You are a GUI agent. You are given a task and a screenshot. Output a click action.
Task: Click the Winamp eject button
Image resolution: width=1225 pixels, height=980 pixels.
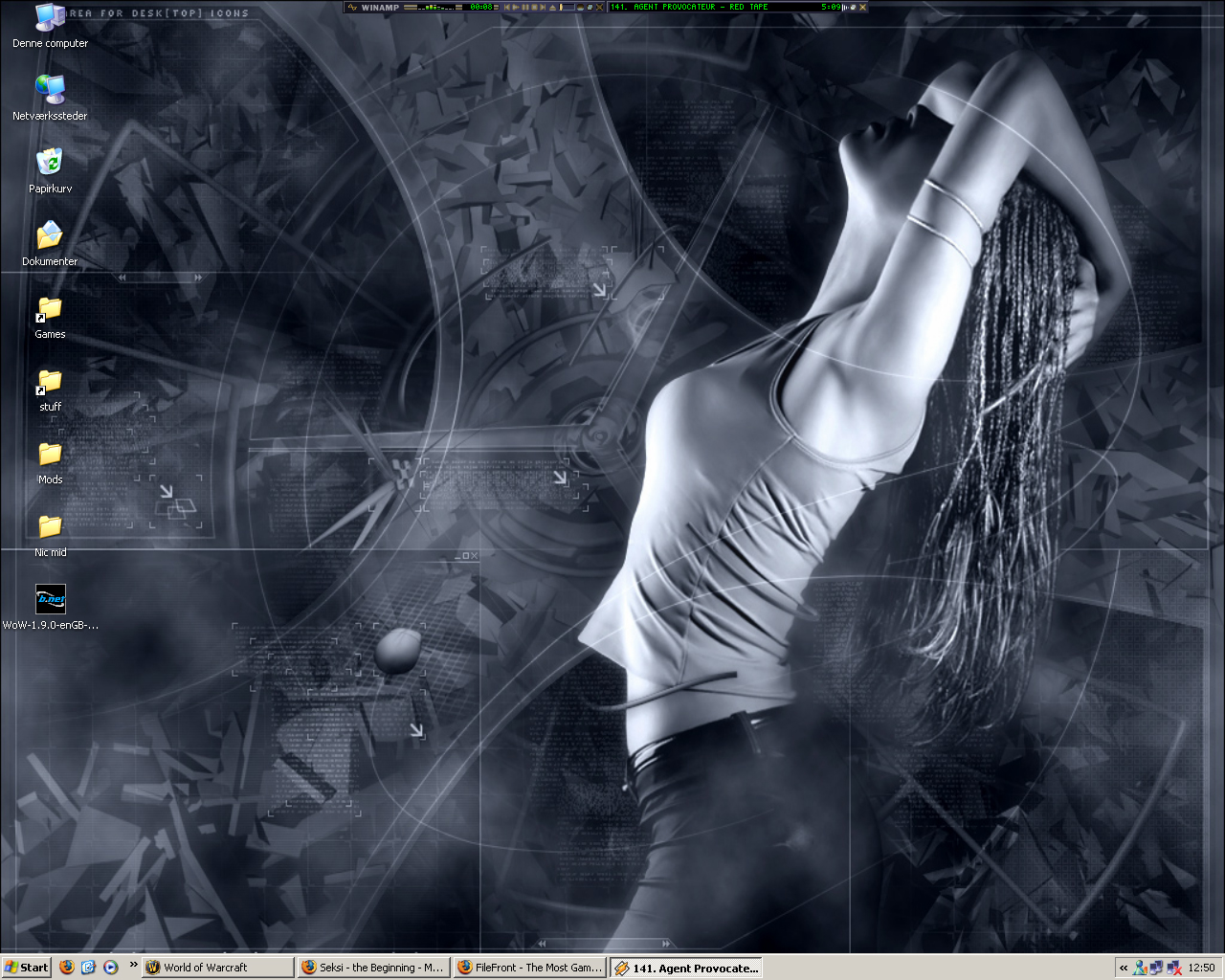point(552,7)
